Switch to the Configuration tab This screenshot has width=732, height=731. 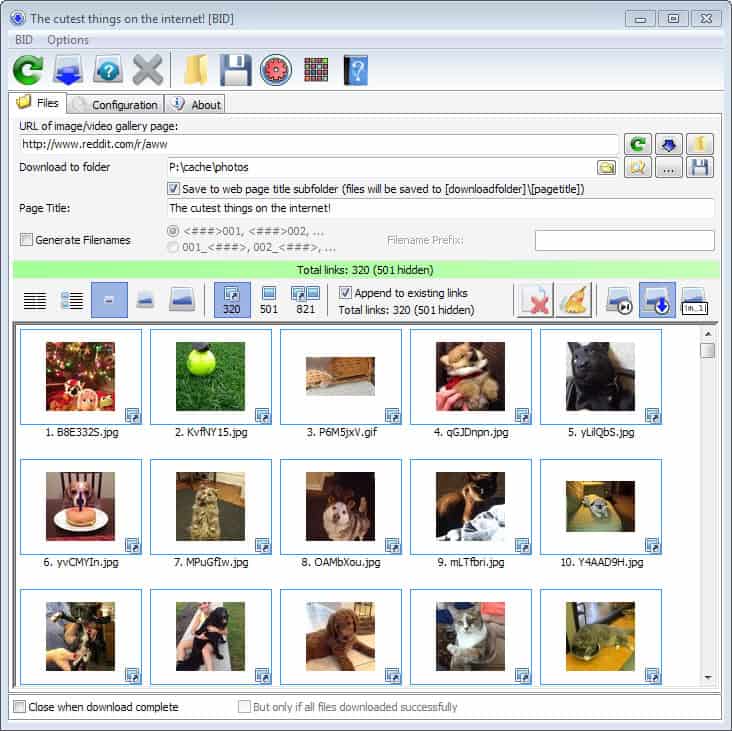point(116,105)
